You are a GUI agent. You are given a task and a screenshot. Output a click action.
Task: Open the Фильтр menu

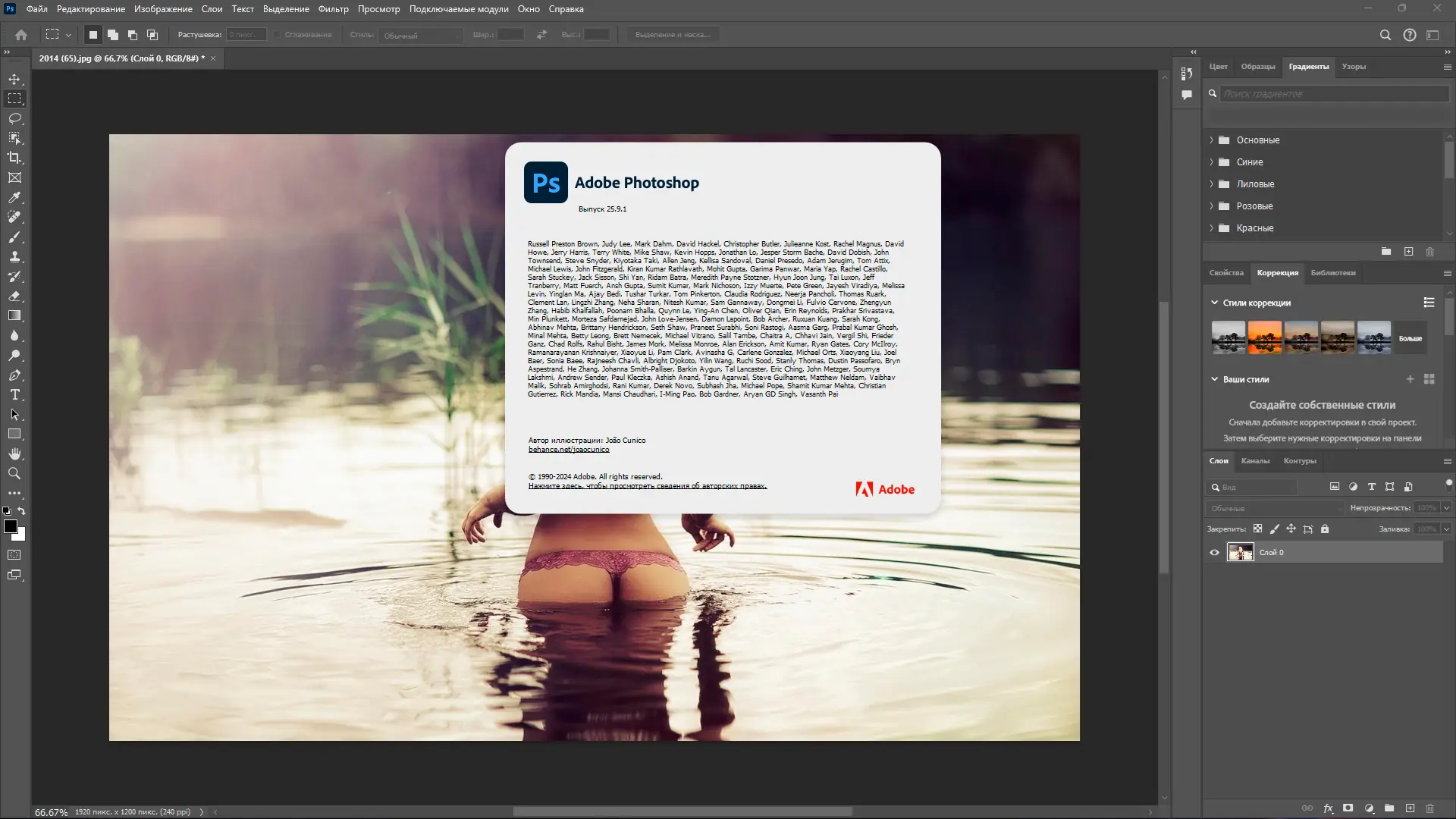(x=333, y=9)
